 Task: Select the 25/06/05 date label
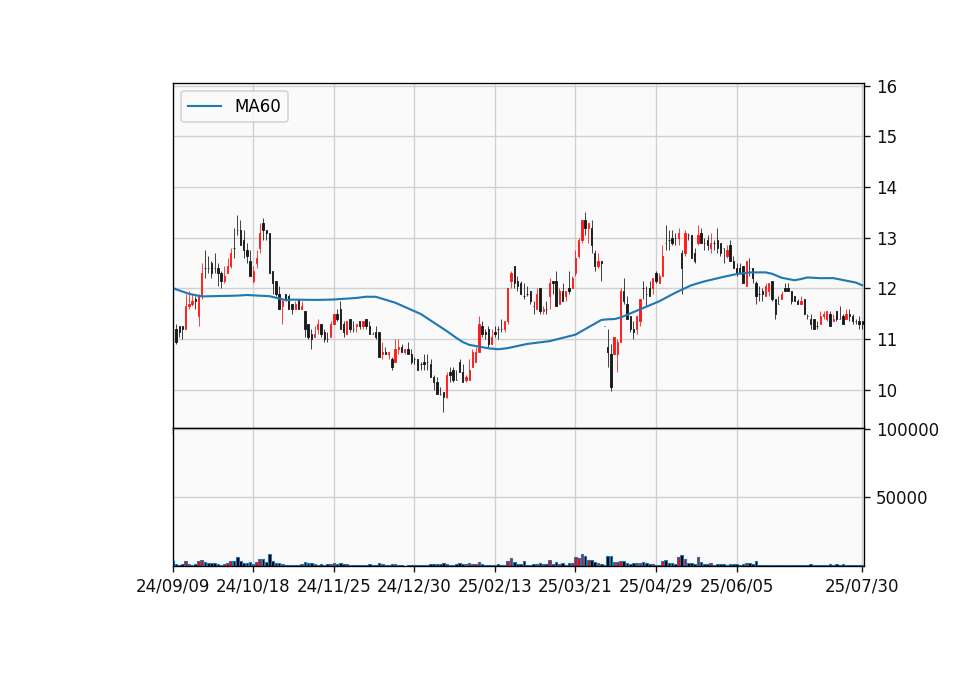pos(737,586)
